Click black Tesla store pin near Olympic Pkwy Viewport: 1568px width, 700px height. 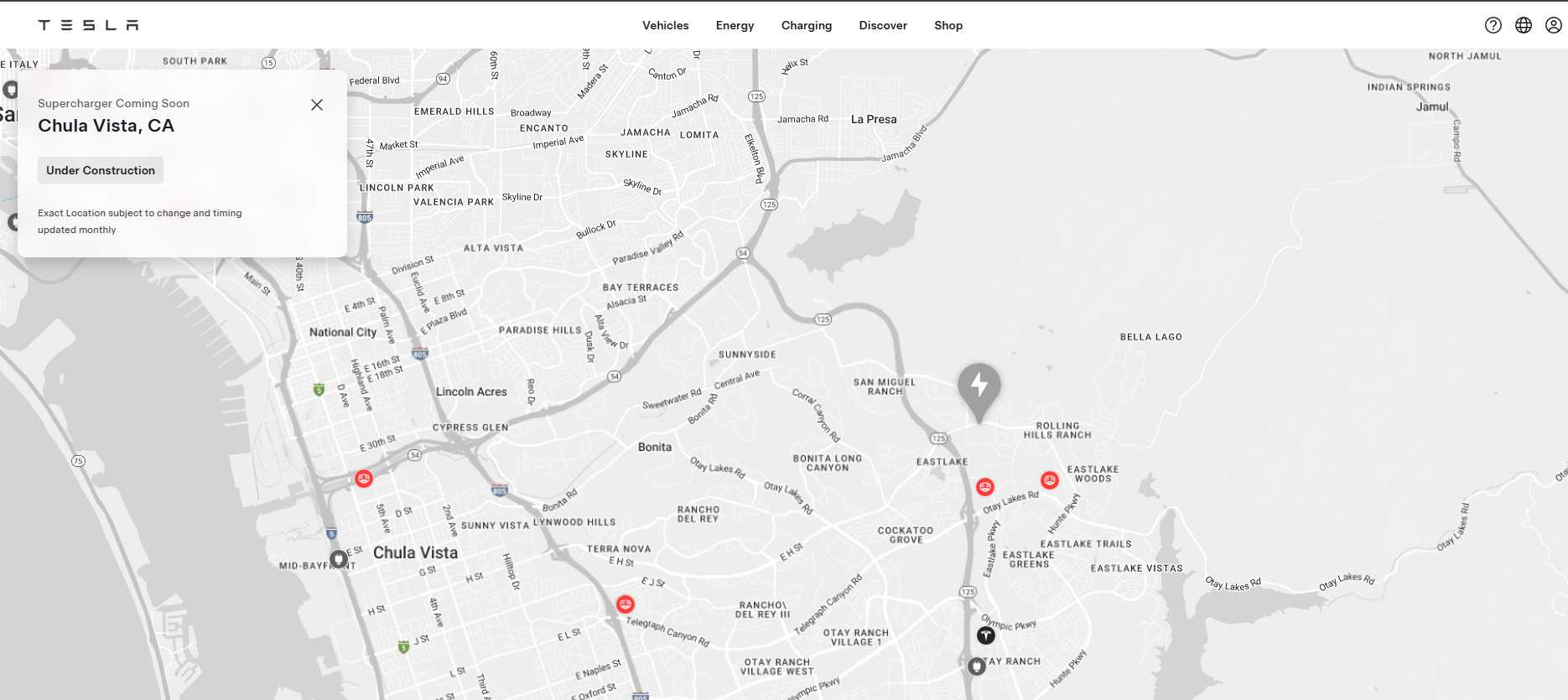pyautogui.click(x=986, y=635)
